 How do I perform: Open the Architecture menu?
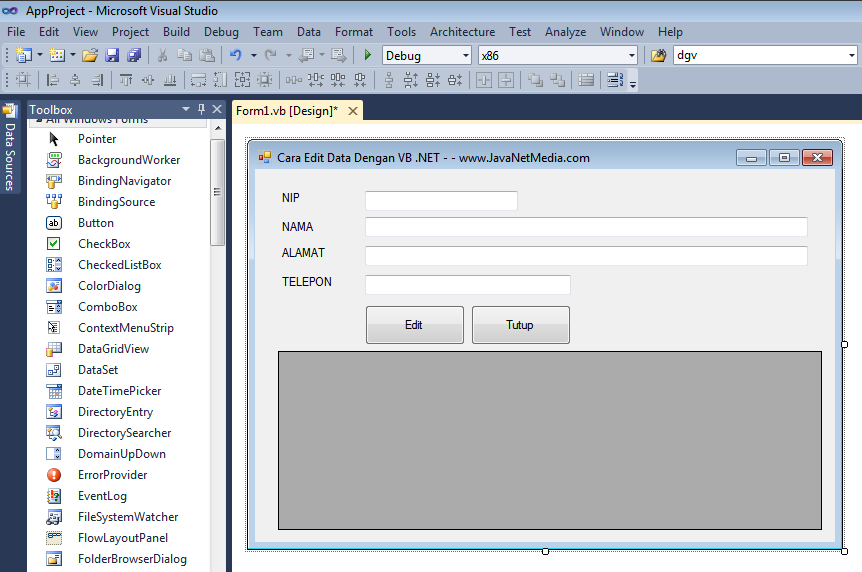pyautogui.click(x=462, y=32)
